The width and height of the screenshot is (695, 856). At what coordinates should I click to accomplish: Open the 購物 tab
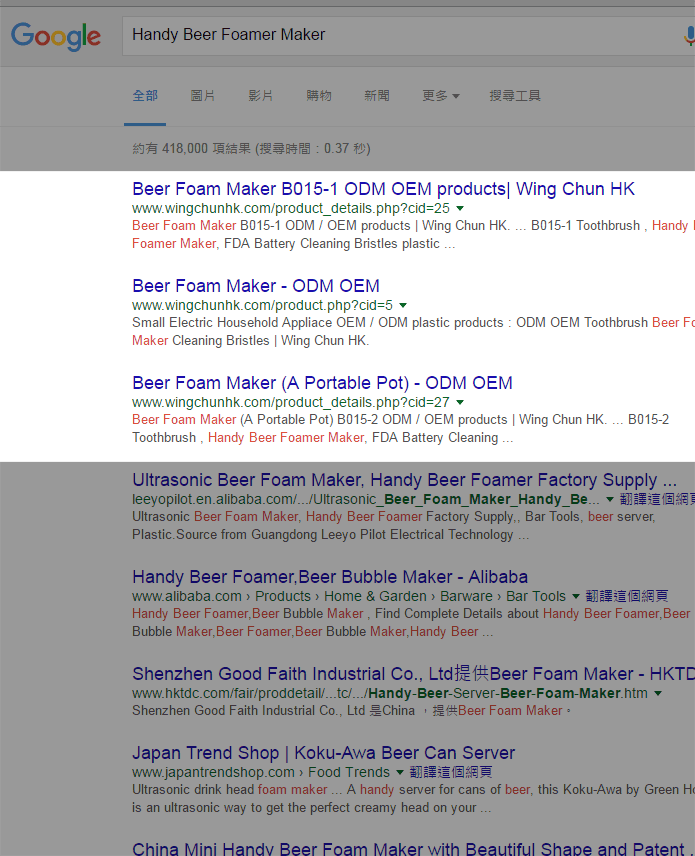(318, 96)
